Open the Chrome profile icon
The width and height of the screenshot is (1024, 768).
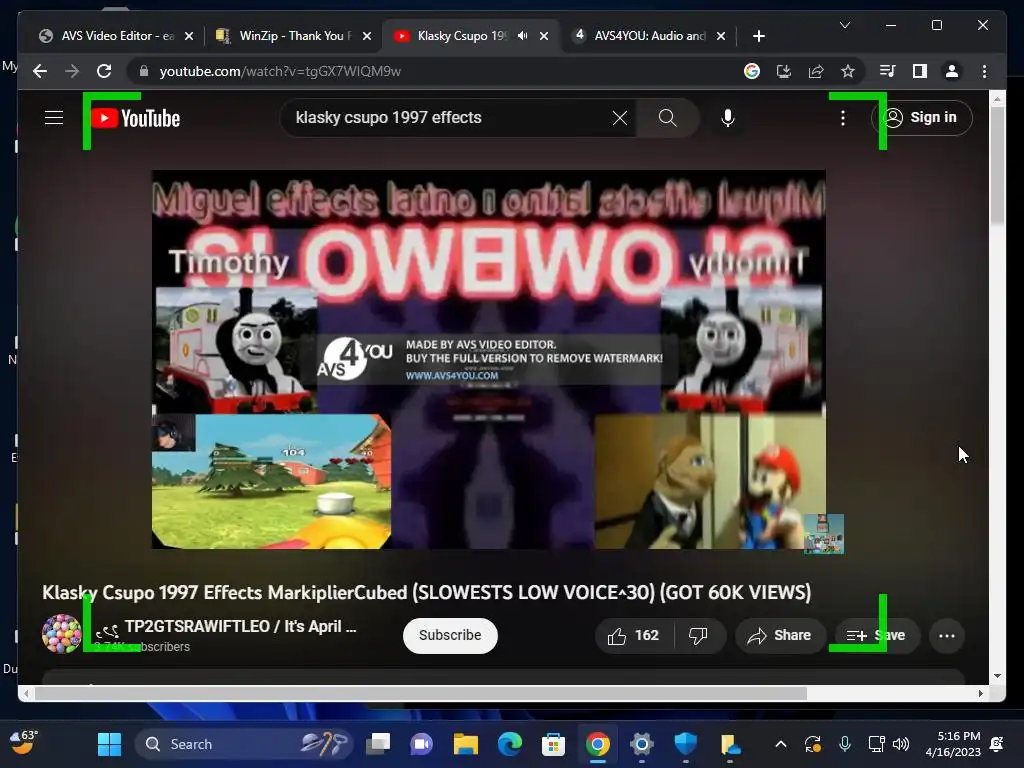tap(952, 71)
